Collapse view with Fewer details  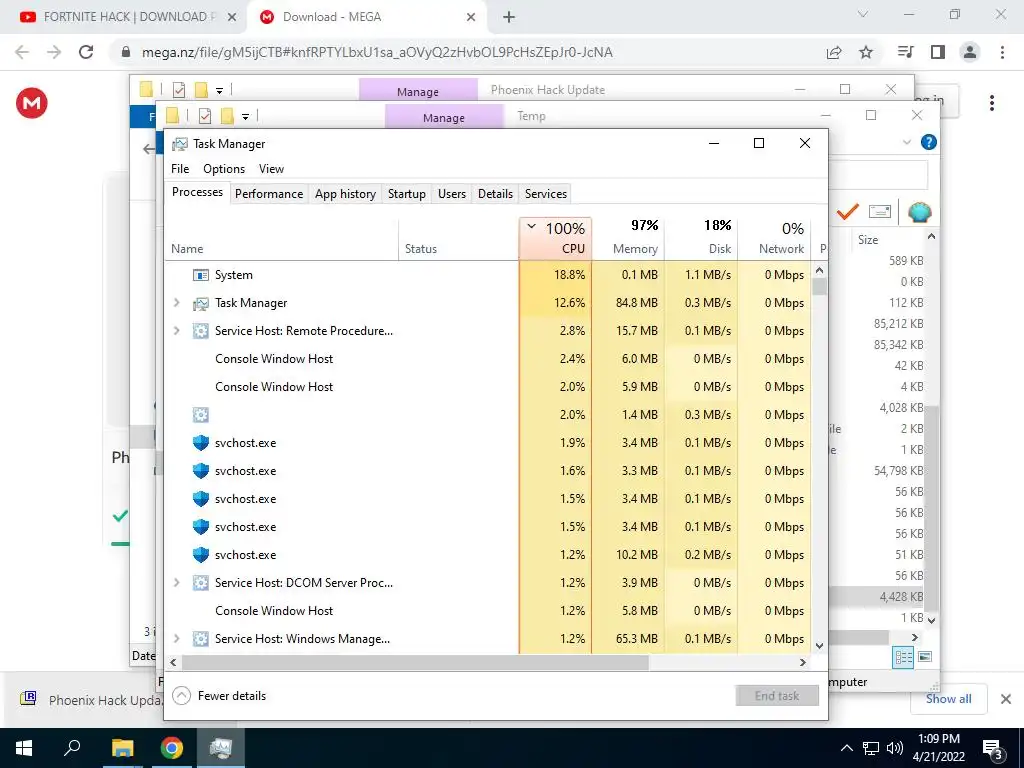pyautogui.click(x=219, y=696)
